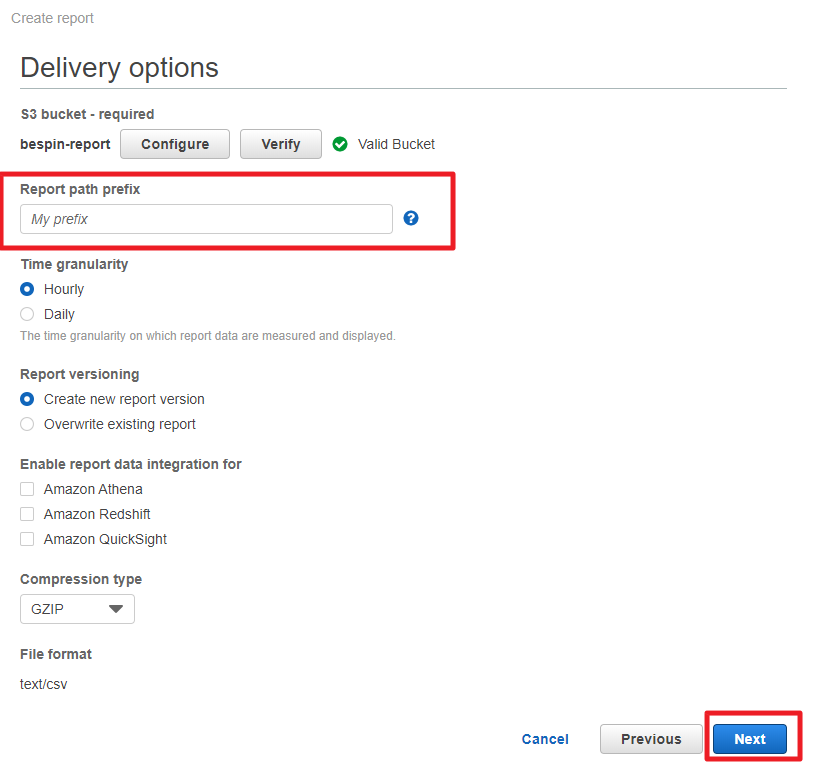
Task: Click the blue help icon beside prefix field
Action: click(x=411, y=218)
